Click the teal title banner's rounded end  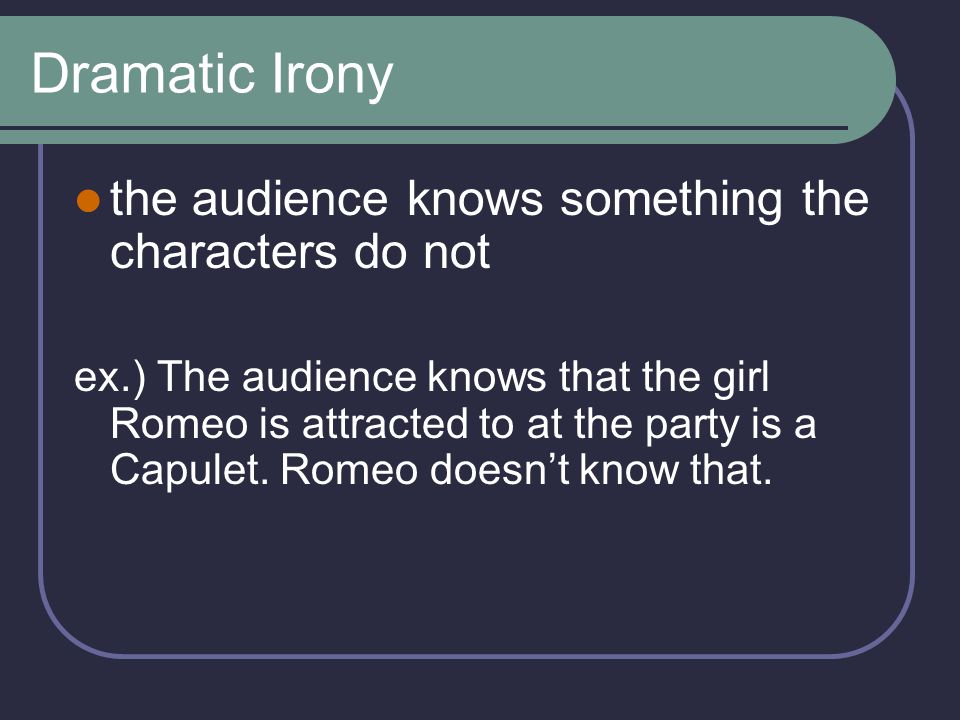(x=863, y=80)
